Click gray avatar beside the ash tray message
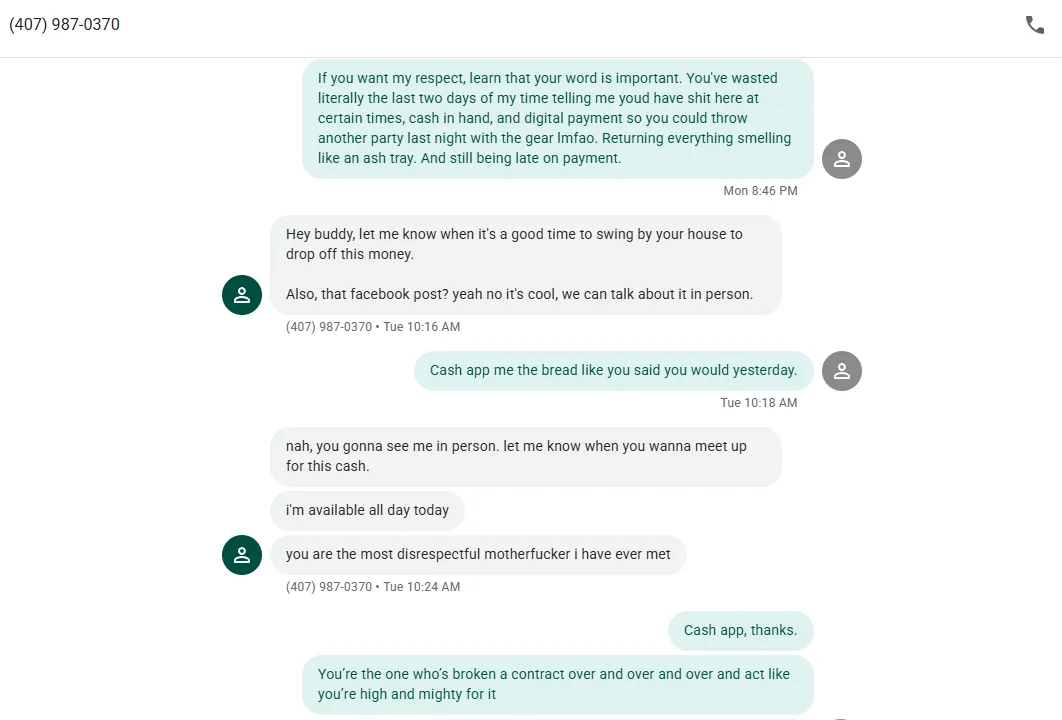 click(x=842, y=159)
